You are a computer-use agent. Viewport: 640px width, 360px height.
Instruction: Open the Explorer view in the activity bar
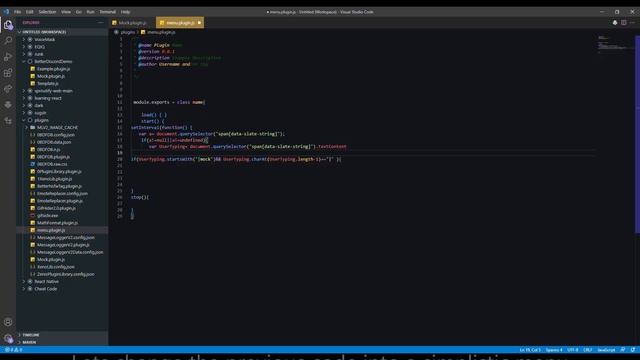(x=8, y=25)
